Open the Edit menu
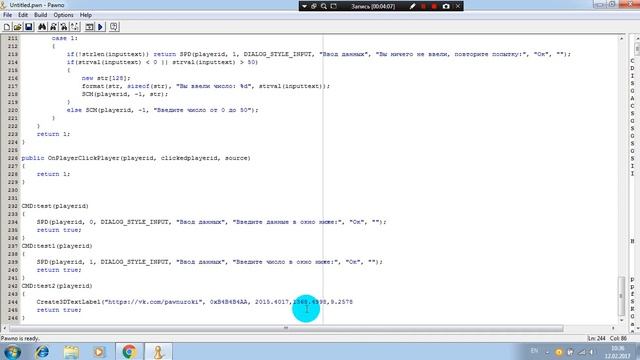Viewport: 640px width, 360px height. pyautogui.click(x=23, y=15)
